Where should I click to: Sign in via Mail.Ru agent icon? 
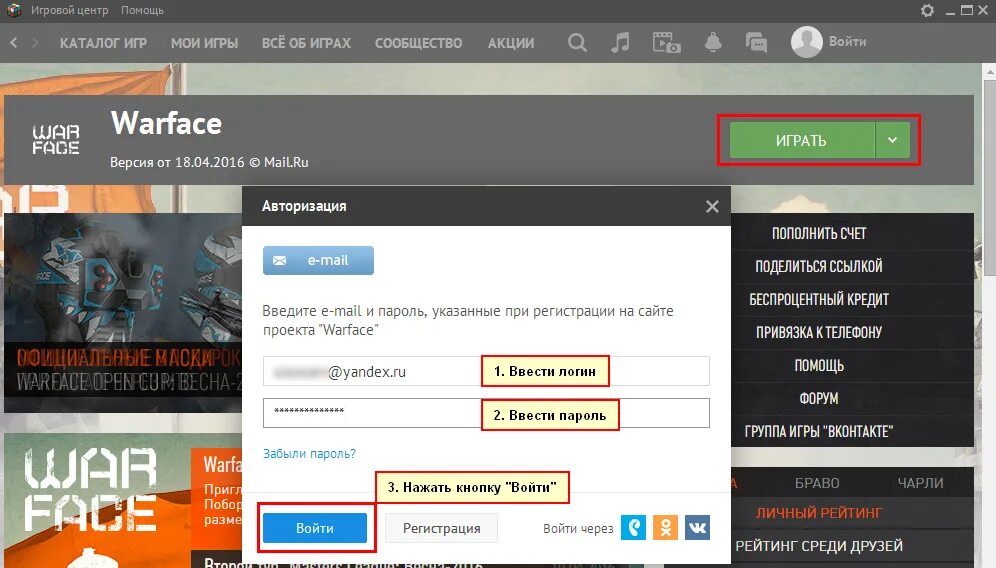633,527
